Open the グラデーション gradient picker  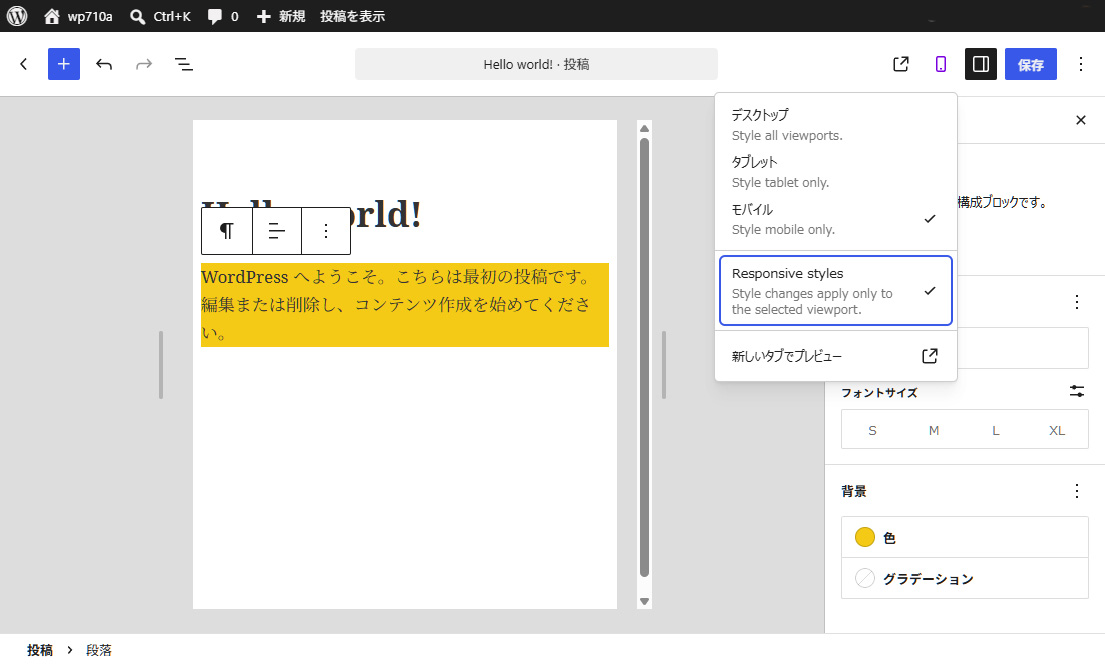click(965, 579)
